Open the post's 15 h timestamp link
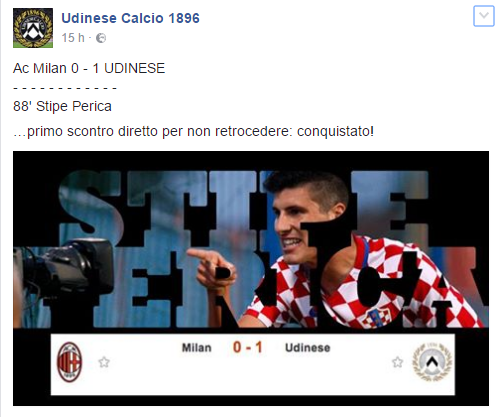 [73, 38]
